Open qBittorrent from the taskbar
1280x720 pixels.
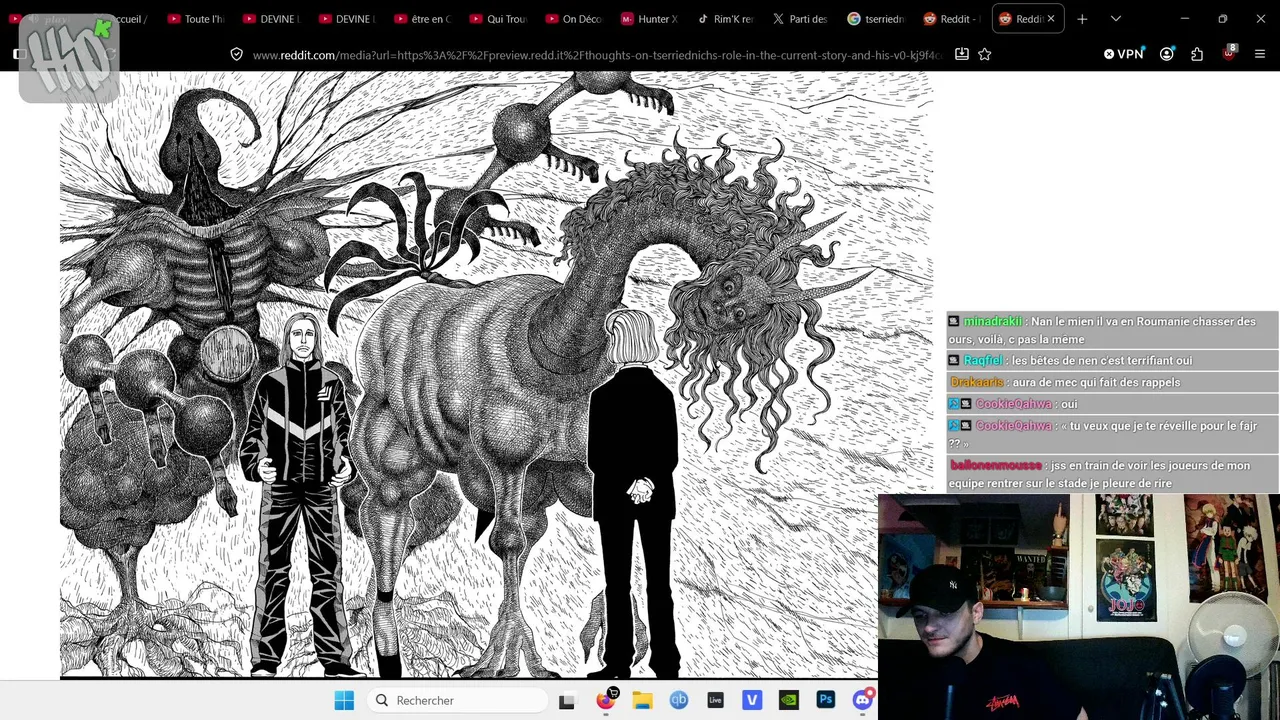(679, 700)
